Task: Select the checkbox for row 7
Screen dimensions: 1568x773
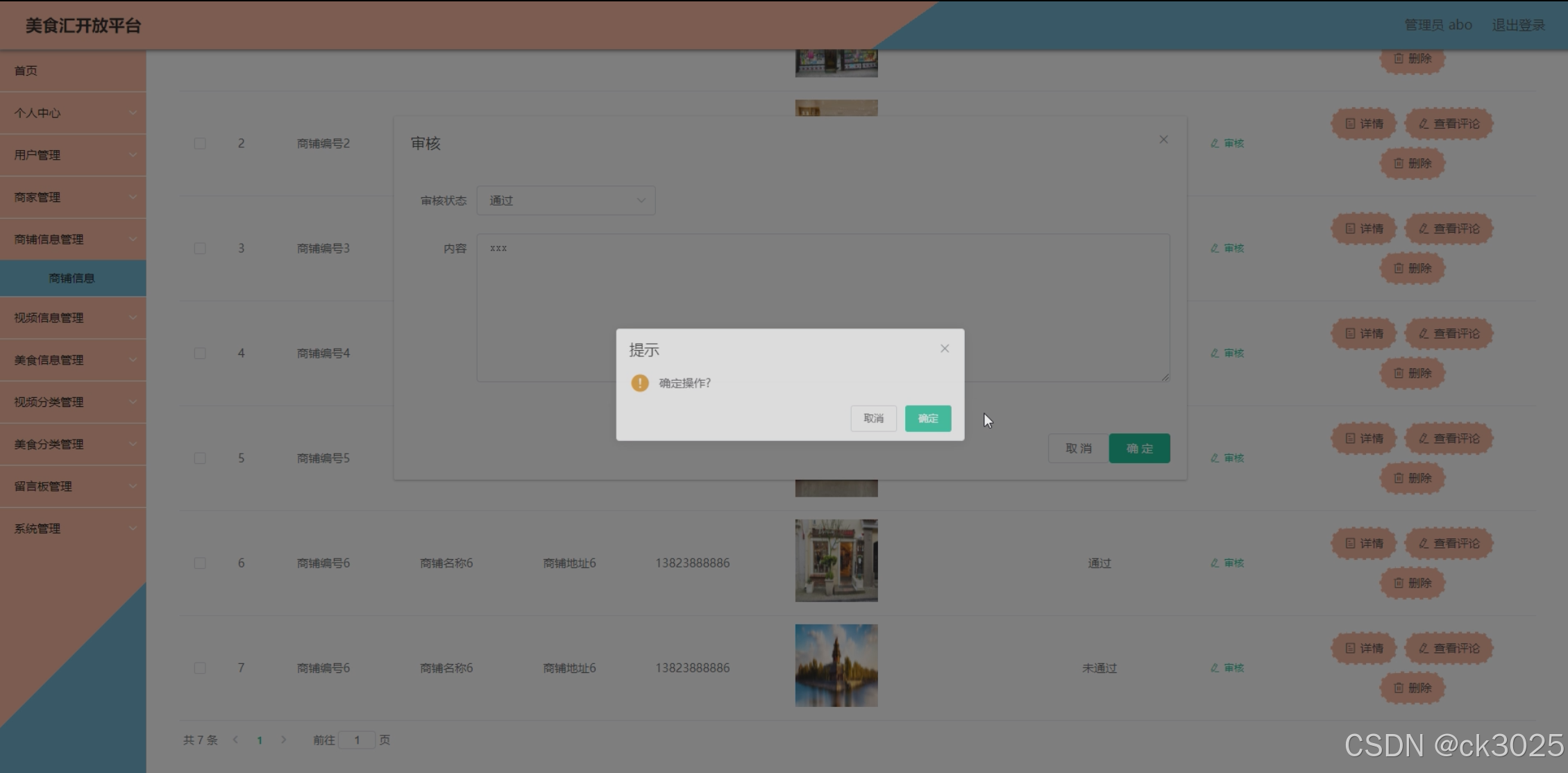Action: tap(200, 667)
